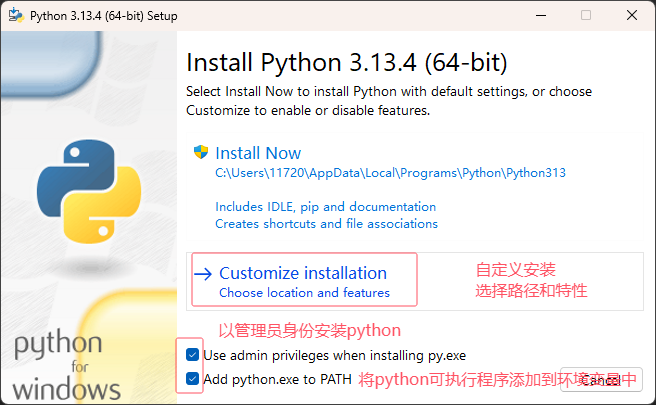Click the UAC shield icon beside Install Now
Viewport: 656px width, 405px height.
click(x=201, y=152)
